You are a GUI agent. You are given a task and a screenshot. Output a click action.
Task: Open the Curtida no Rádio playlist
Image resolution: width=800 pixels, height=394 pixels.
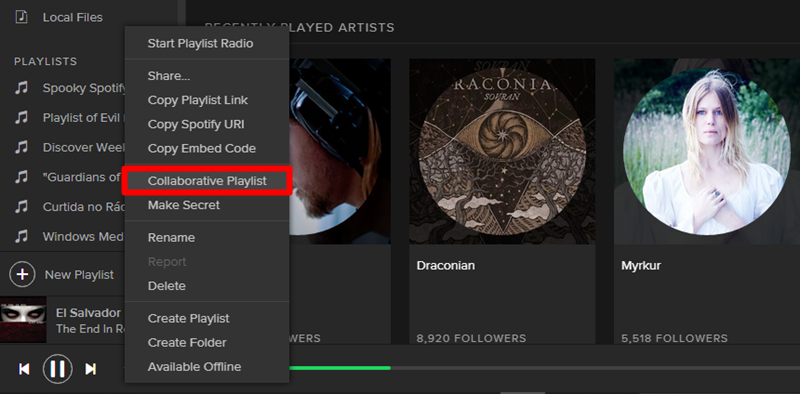click(x=84, y=207)
